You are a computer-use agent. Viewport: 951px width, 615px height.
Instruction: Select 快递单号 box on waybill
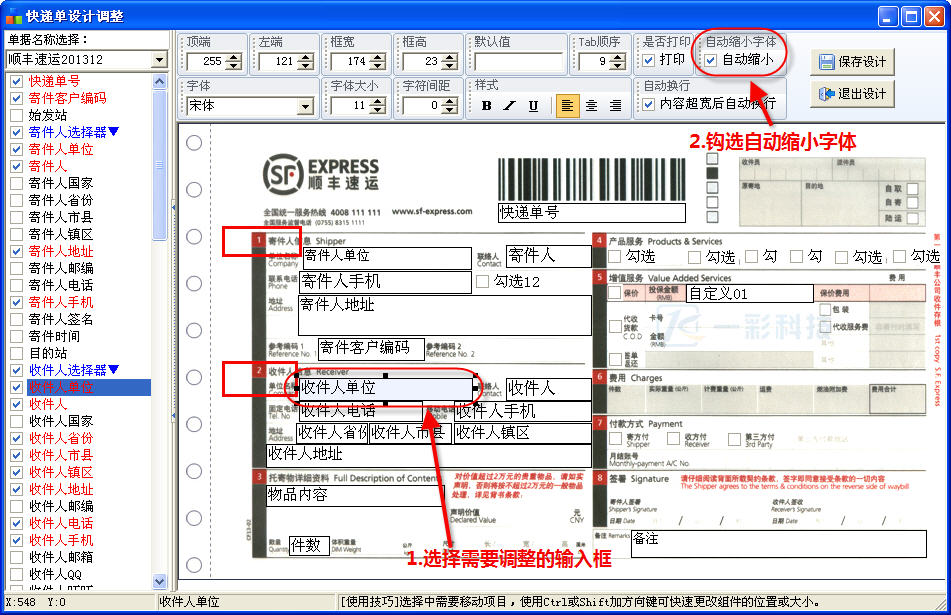(591, 212)
